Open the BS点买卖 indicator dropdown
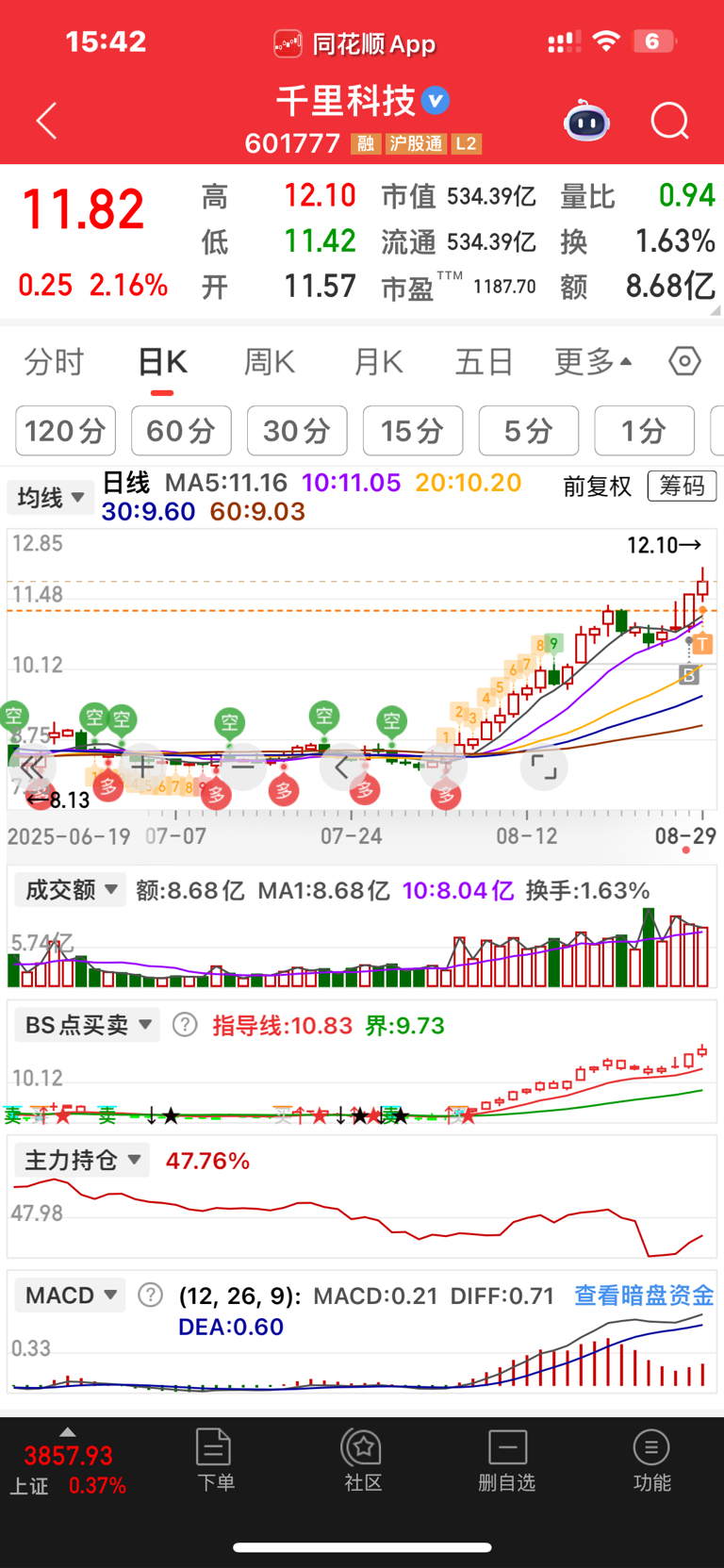Screen dimensions: 724x1568 (x=88, y=1025)
